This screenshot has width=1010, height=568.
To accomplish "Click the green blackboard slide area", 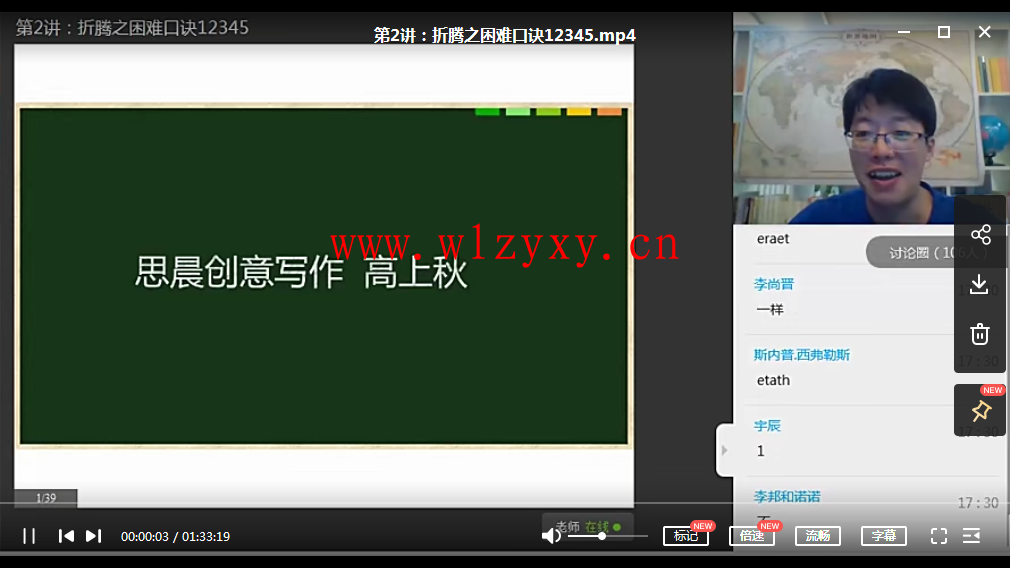I will point(323,276).
